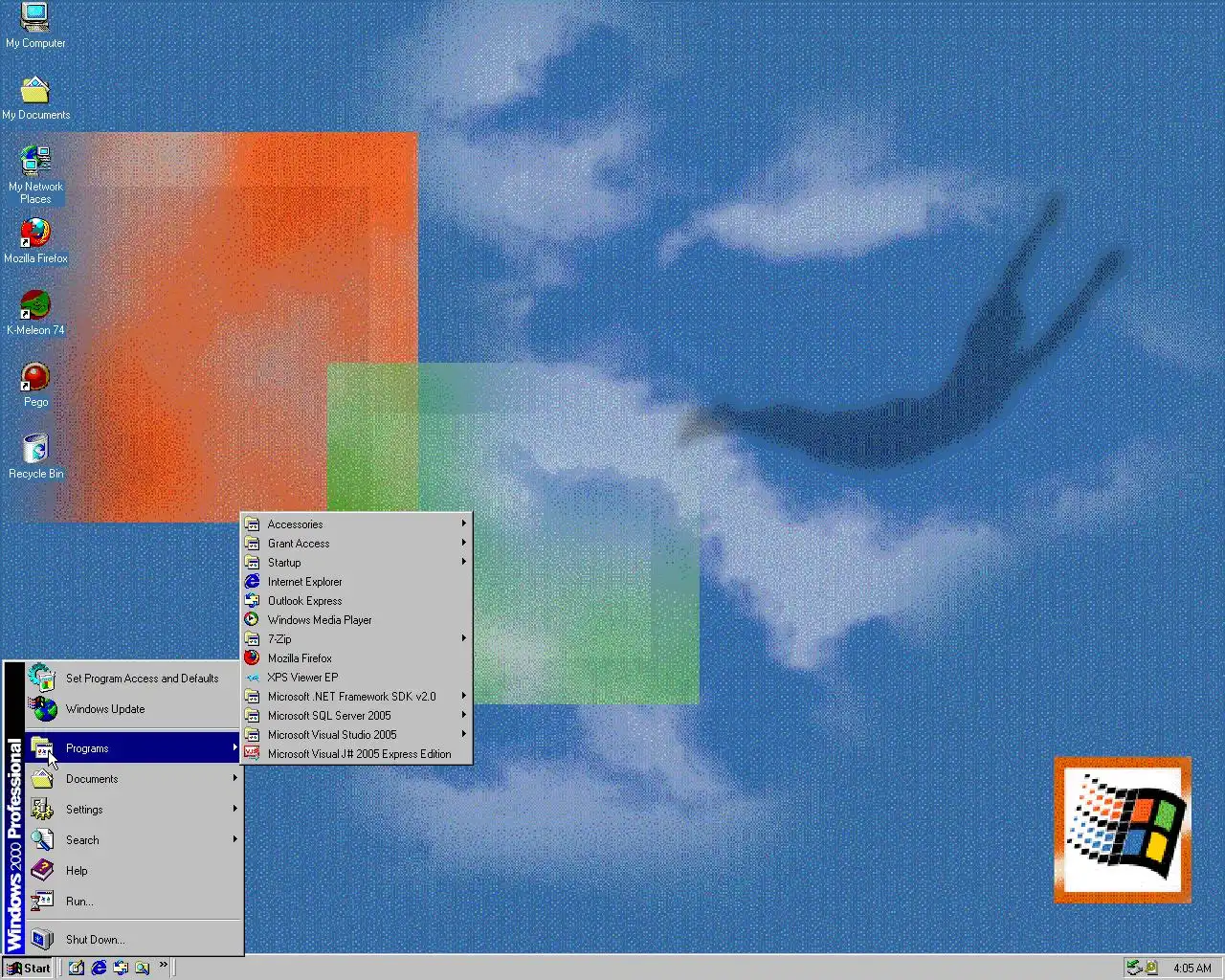Open Search in the Start menu
The image size is (1225, 980).
click(133, 840)
